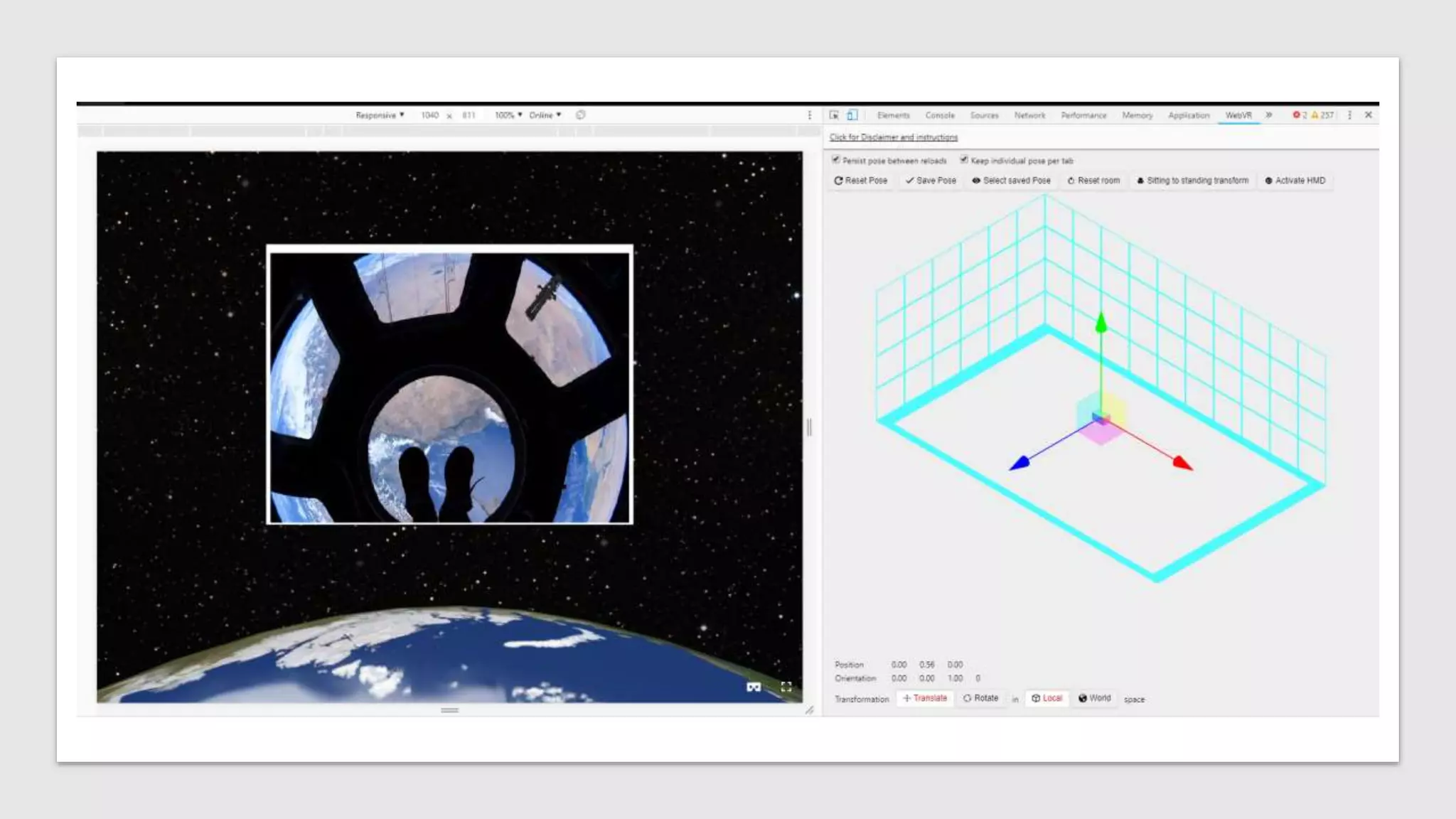
Task: Click the fullscreen icon on the canvas
Action: (x=786, y=687)
